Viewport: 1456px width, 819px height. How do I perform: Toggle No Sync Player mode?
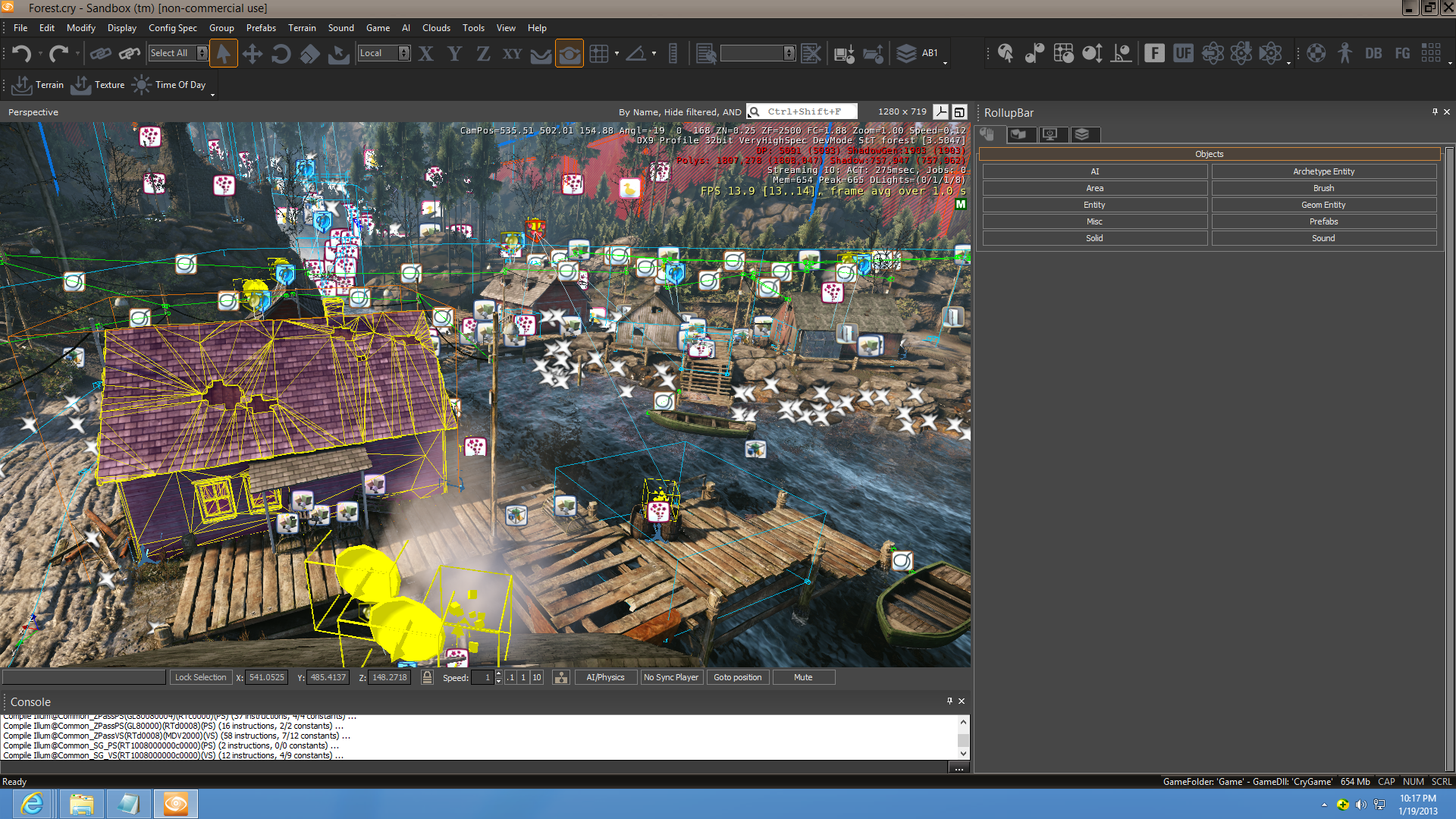[x=671, y=677]
